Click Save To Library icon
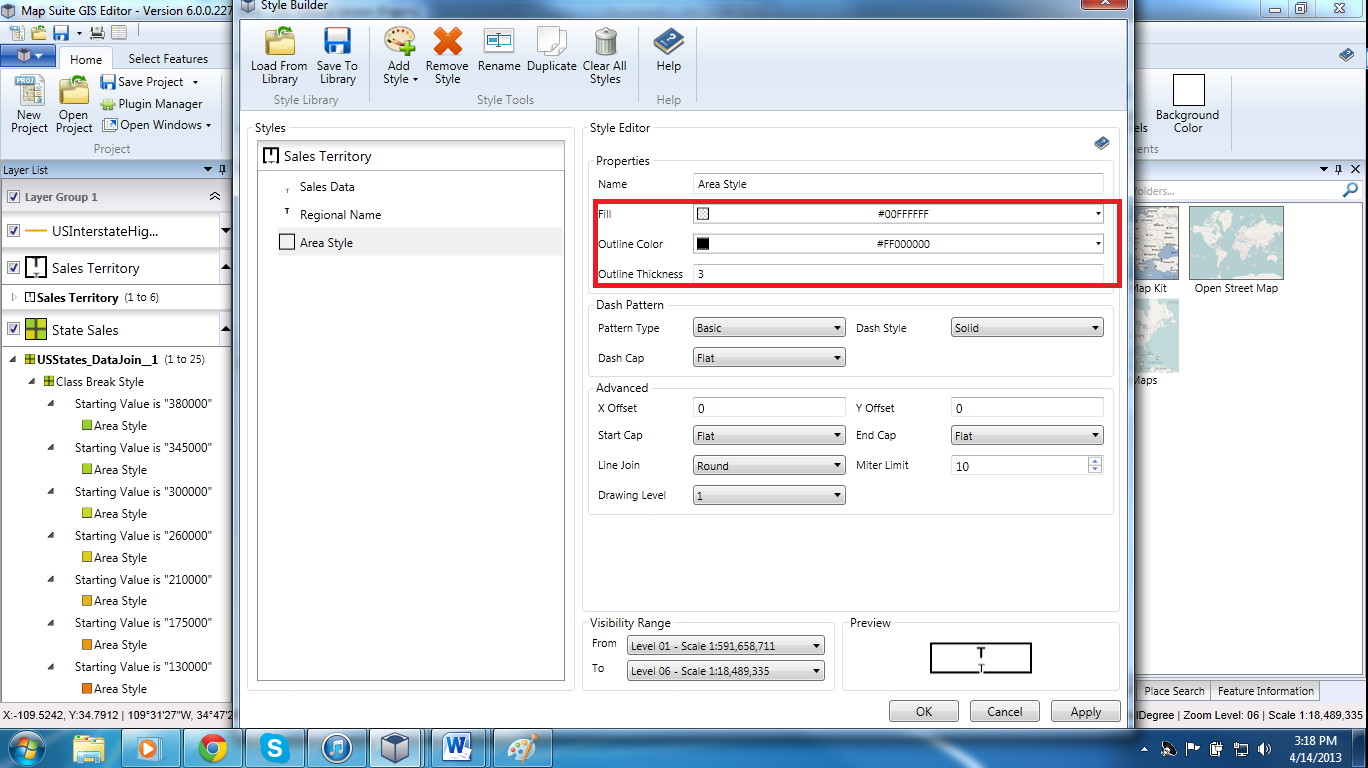Image resolution: width=1368 pixels, height=768 pixels. [x=337, y=42]
